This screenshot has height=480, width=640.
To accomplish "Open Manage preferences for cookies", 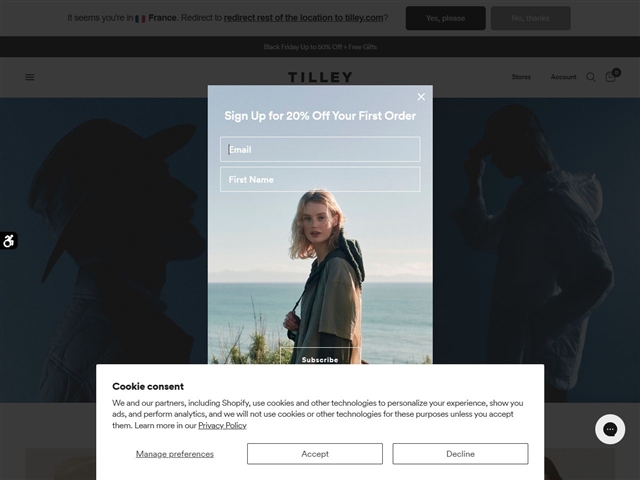I will (175, 454).
